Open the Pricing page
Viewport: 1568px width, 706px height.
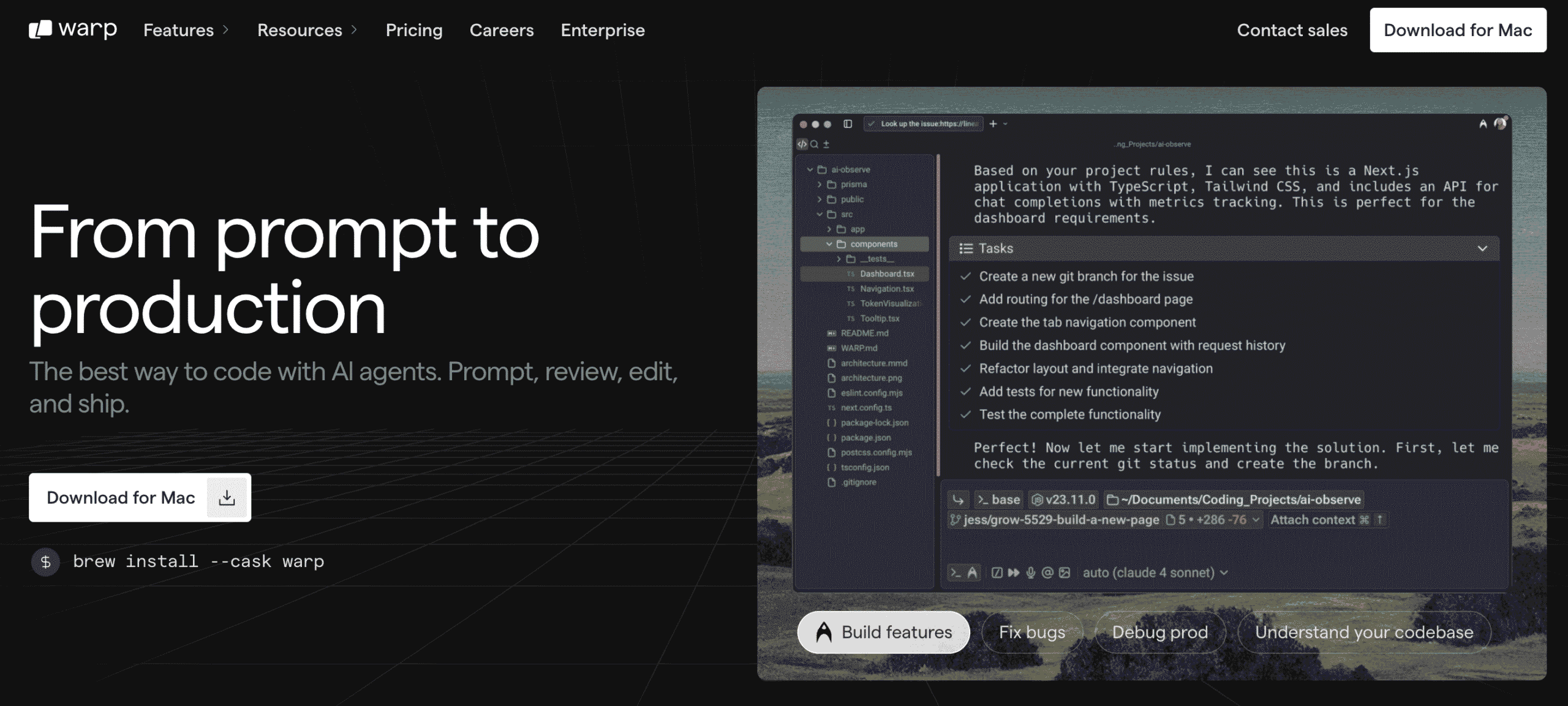(414, 29)
